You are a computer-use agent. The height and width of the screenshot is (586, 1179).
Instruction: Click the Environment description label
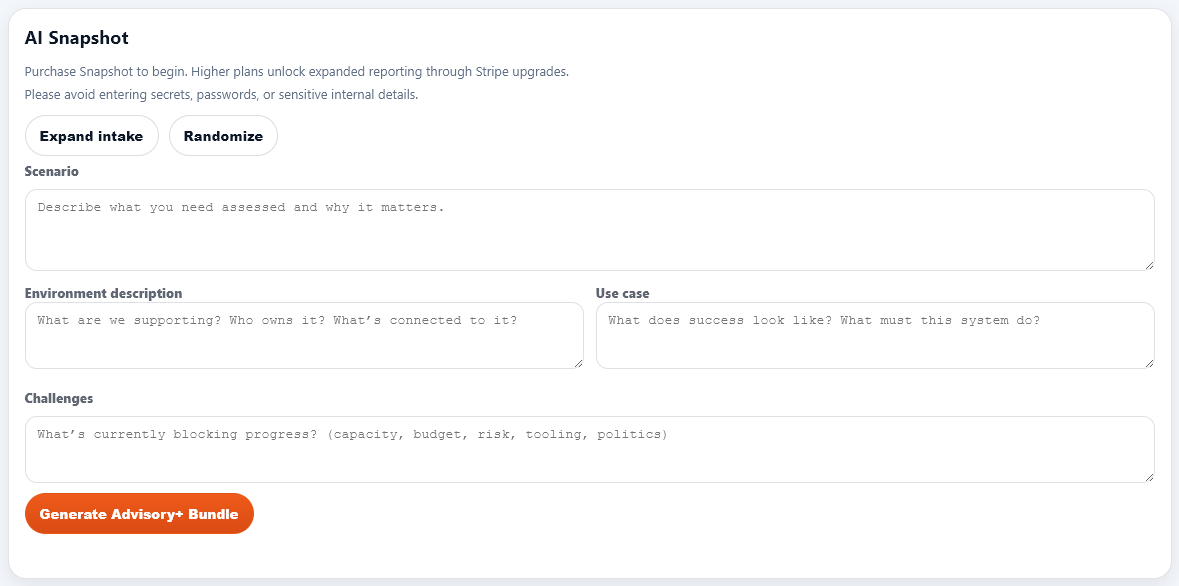tap(104, 292)
